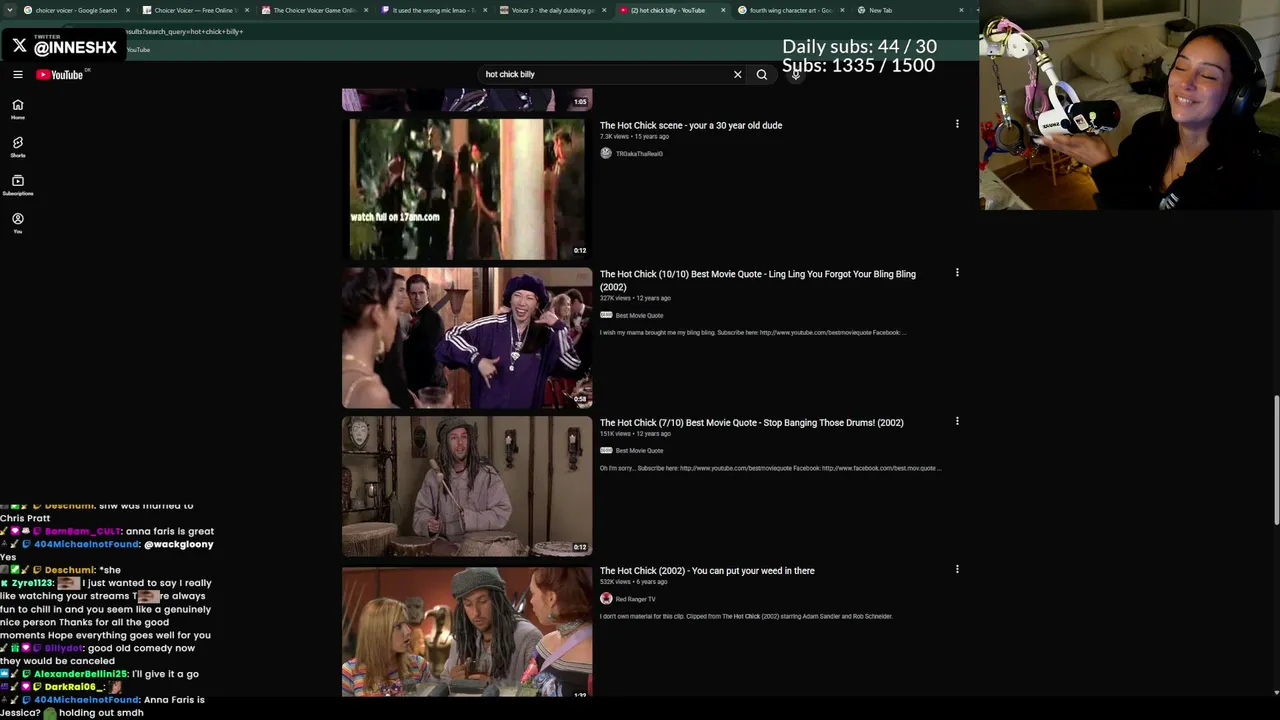
Task: Open Home in the YouTube sidebar
Action: (18, 109)
